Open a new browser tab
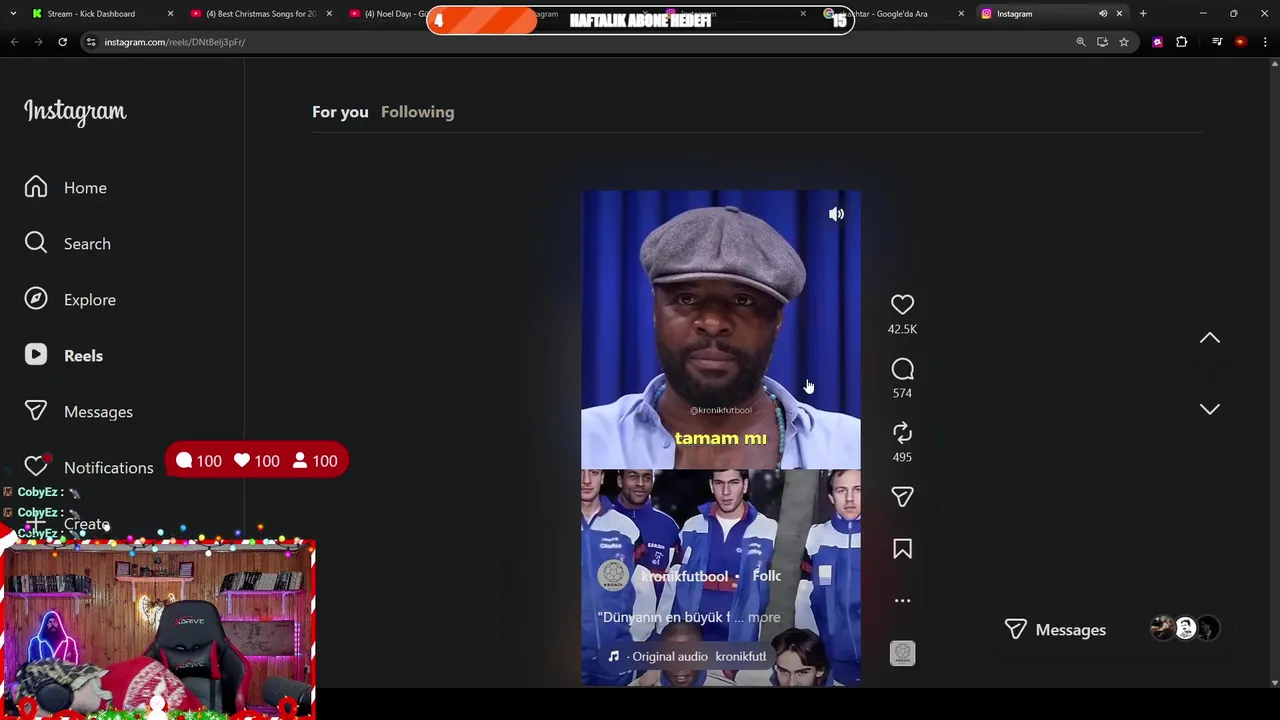 pyautogui.click(x=1143, y=14)
